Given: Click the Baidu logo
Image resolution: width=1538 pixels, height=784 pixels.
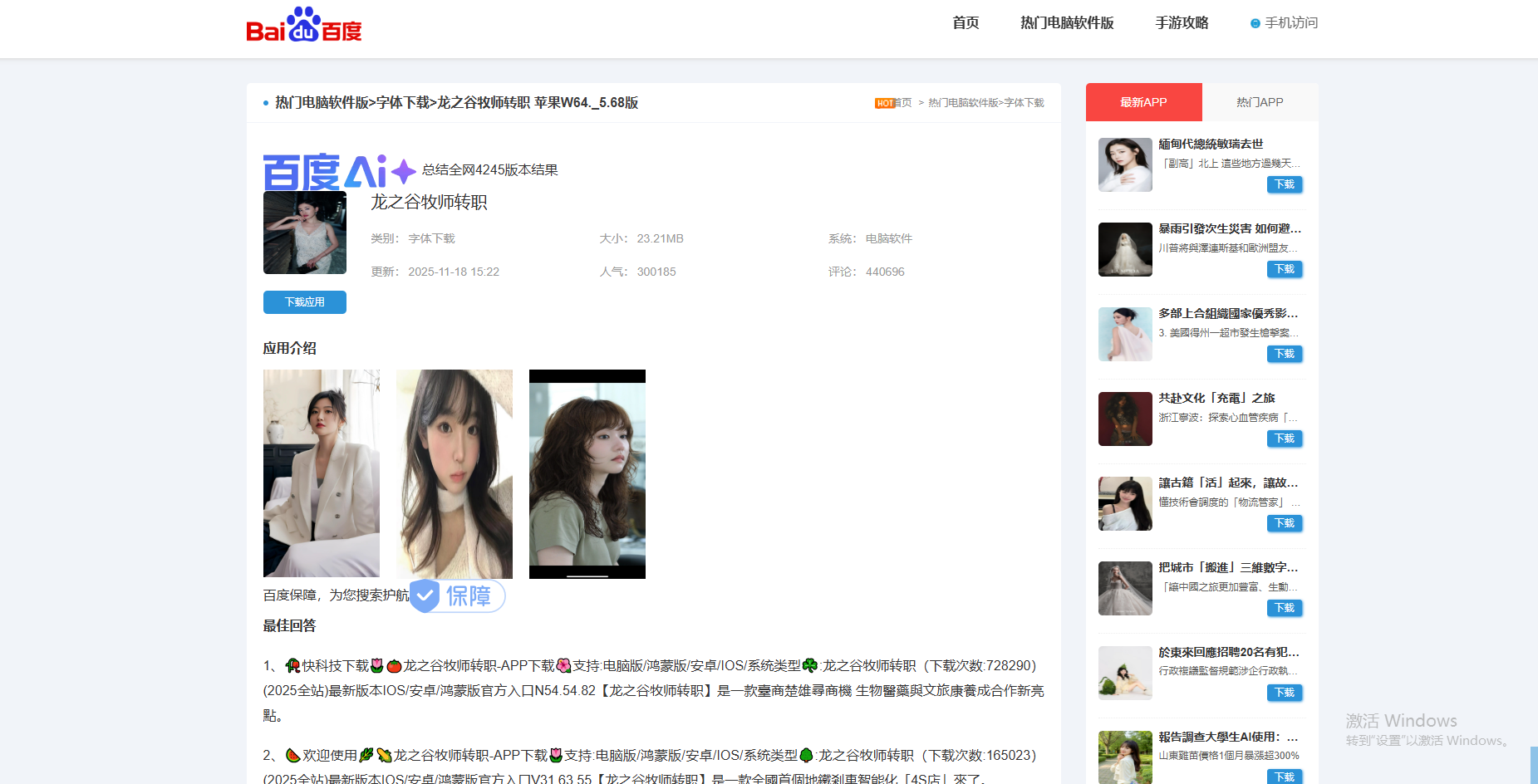Looking at the screenshot, I should (x=304, y=25).
